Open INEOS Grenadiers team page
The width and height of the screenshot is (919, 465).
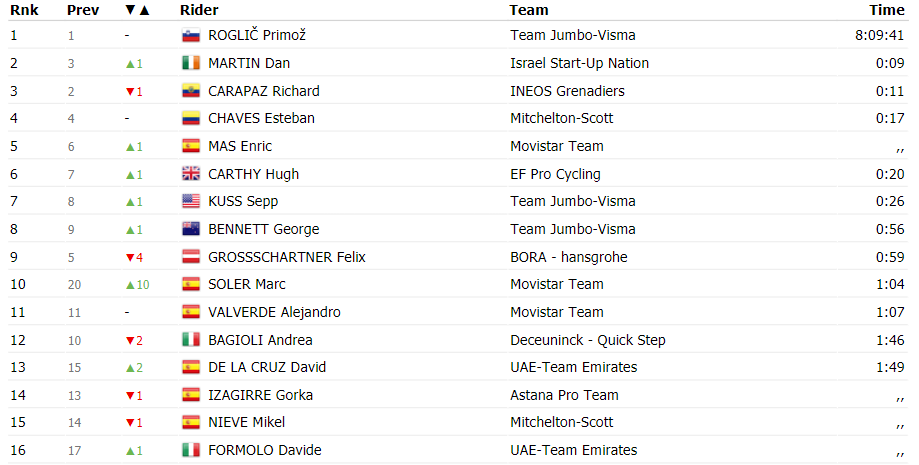click(x=567, y=91)
